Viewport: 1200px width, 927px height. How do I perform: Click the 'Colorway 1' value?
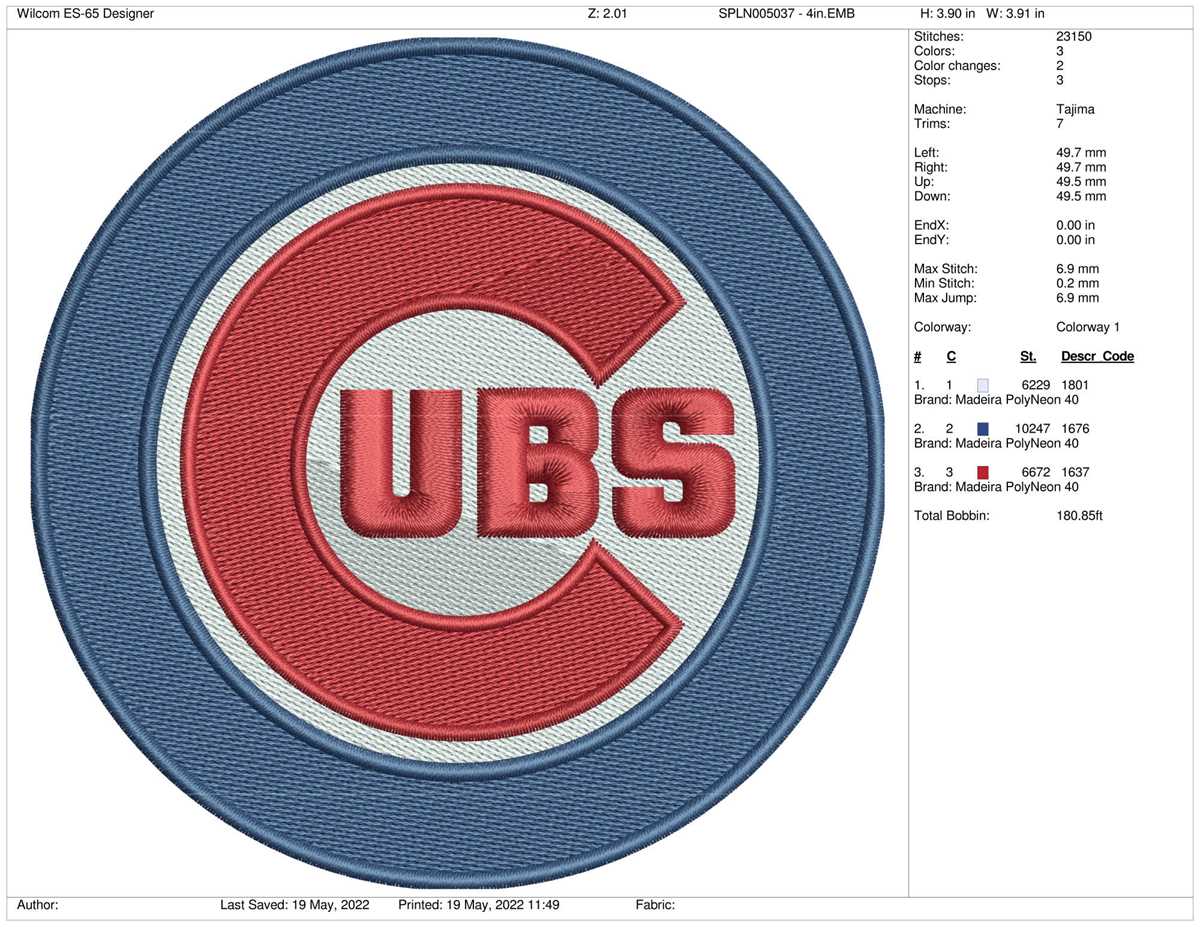coord(1088,327)
